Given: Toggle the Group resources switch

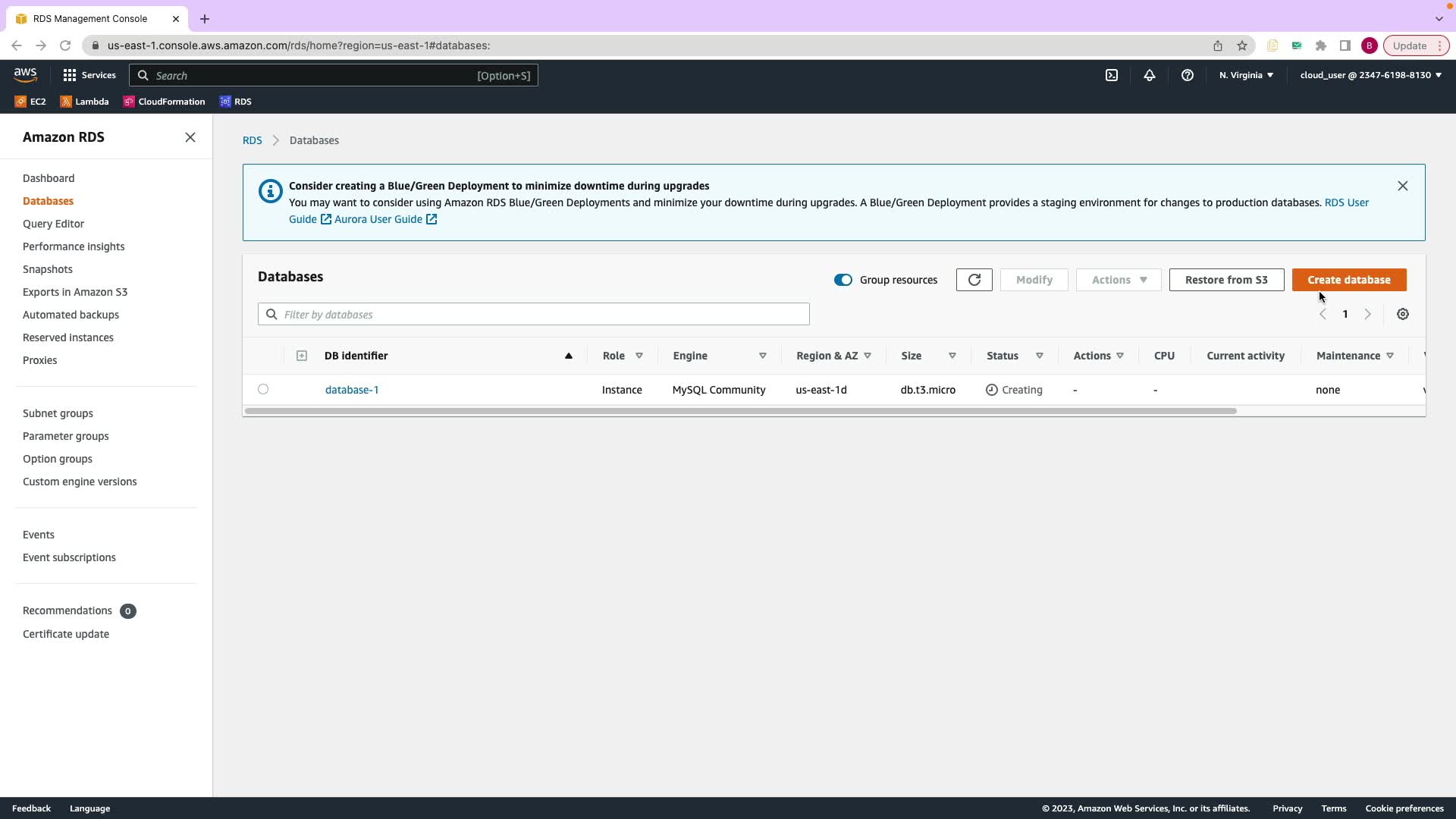Looking at the screenshot, I should pyautogui.click(x=843, y=280).
